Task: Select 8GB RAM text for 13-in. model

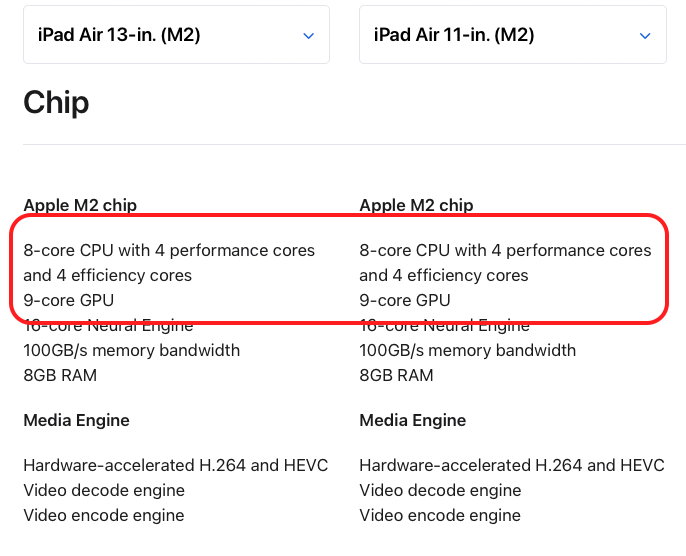Action: 60,375
